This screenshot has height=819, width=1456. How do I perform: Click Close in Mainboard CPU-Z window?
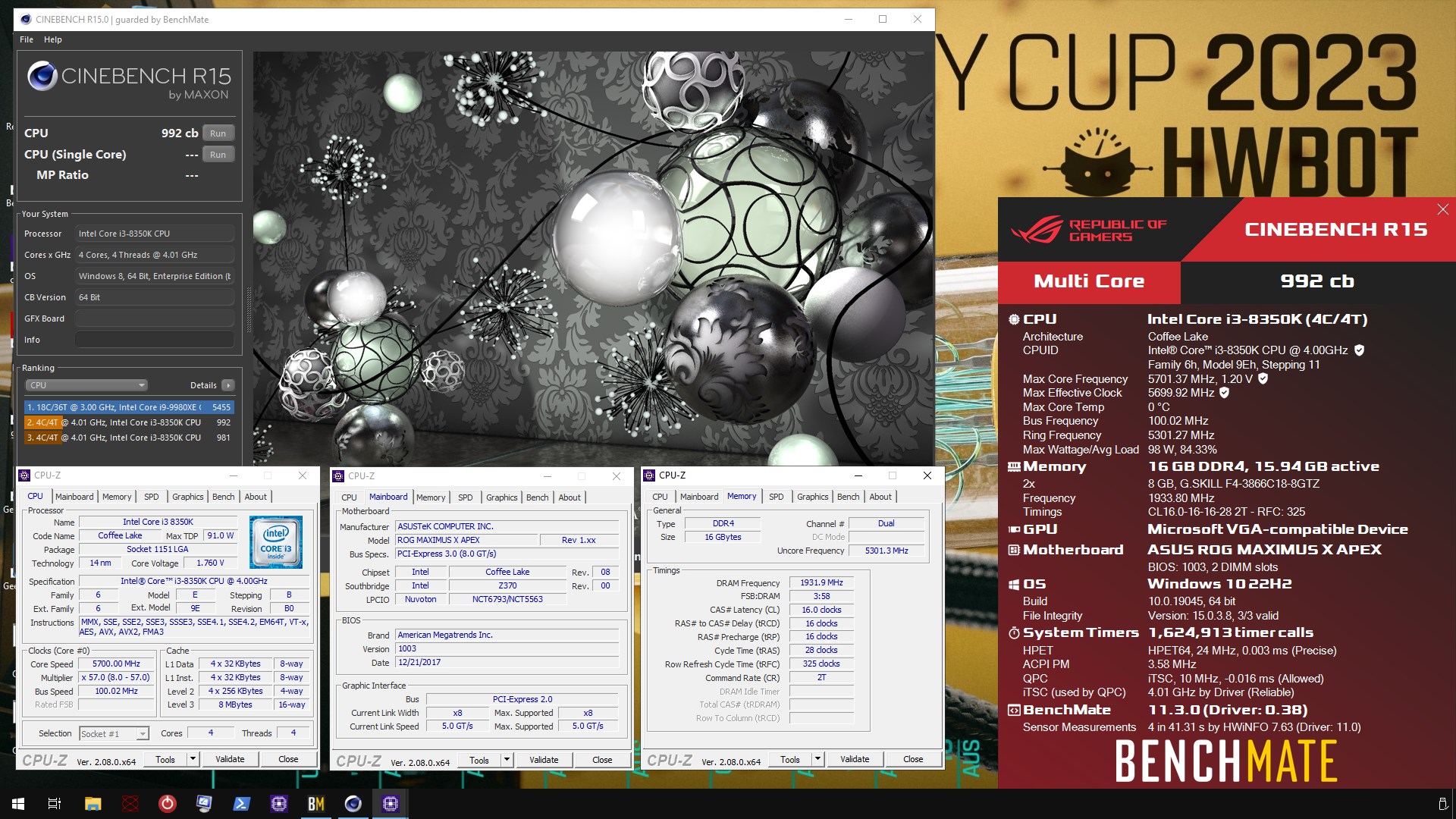(x=602, y=760)
